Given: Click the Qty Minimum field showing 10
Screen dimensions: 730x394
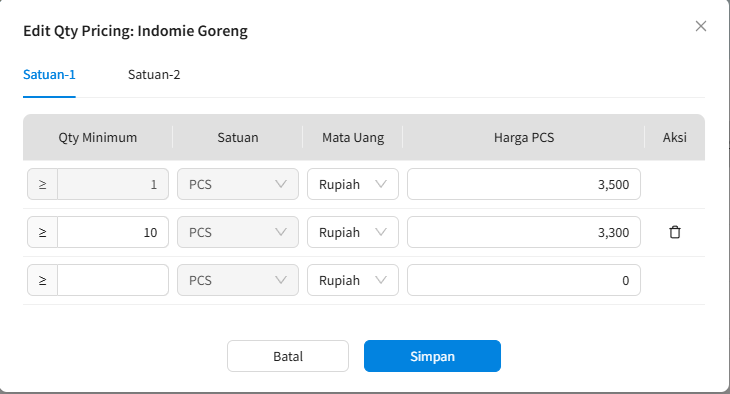Looking at the screenshot, I should pos(113,232).
